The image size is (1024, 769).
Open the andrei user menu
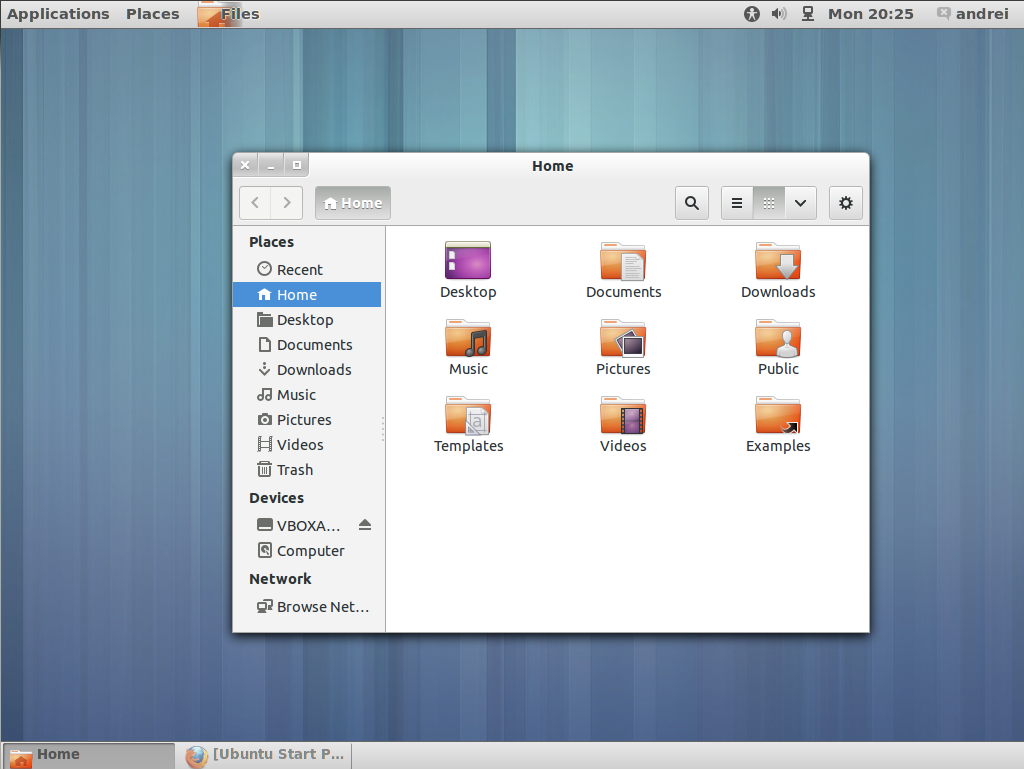[x=981, y=13]
